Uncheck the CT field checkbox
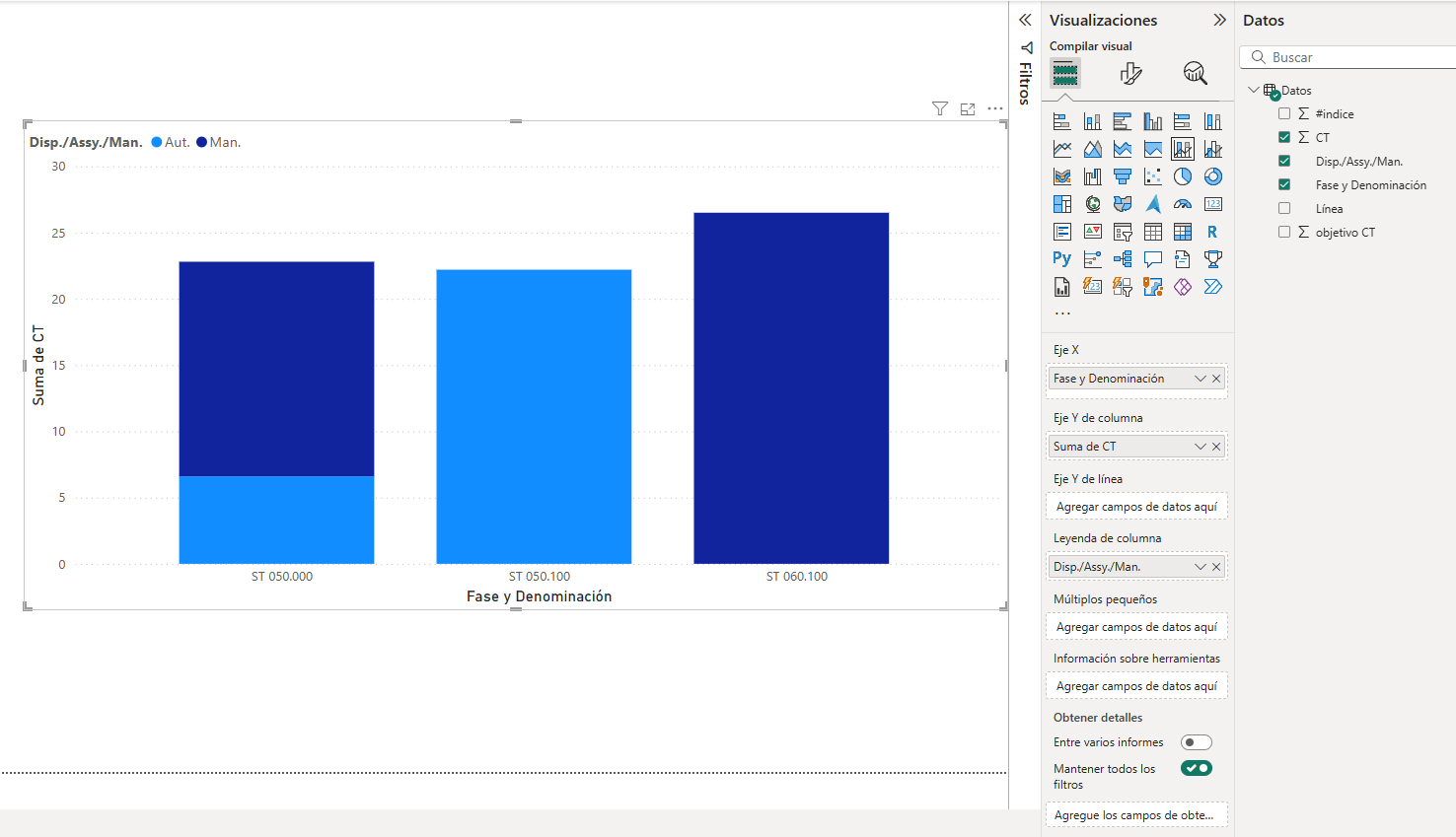The height and width of the screenshot is (837, 1456). click(x=1284, y=137)
